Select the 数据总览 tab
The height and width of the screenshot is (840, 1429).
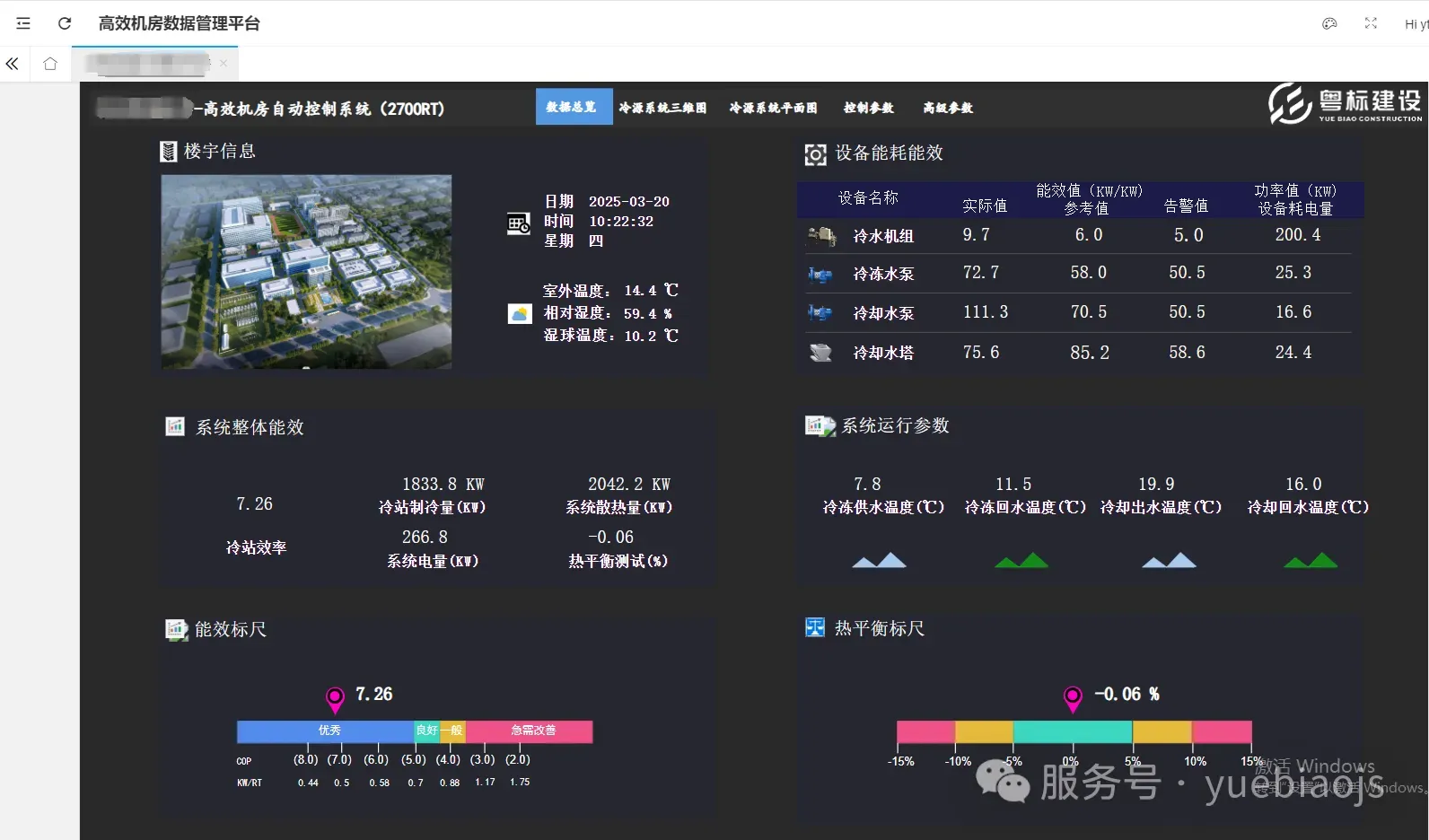point(574,107)
